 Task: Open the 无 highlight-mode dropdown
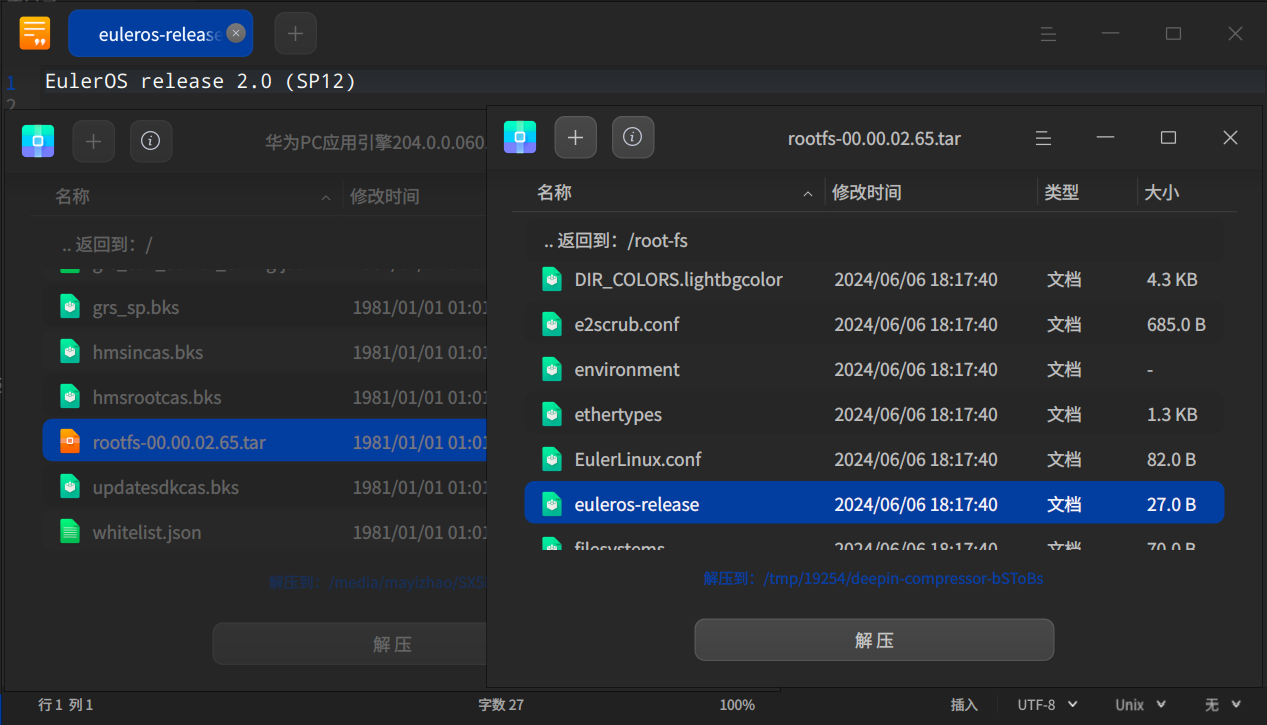1223,705
